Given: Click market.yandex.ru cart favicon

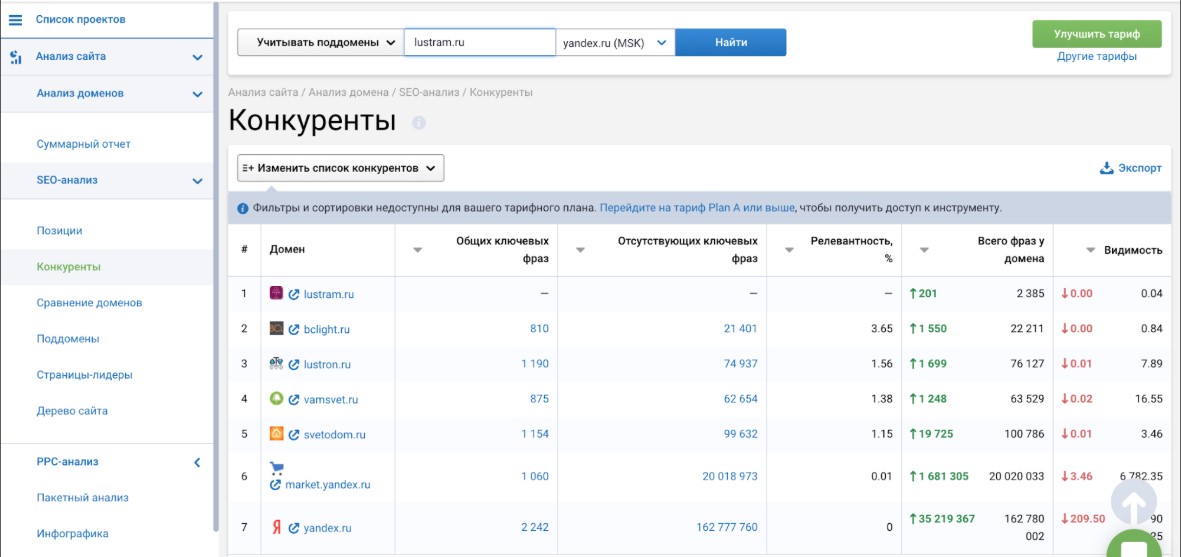Looking at the screenshot, I should tap(276, 467).
